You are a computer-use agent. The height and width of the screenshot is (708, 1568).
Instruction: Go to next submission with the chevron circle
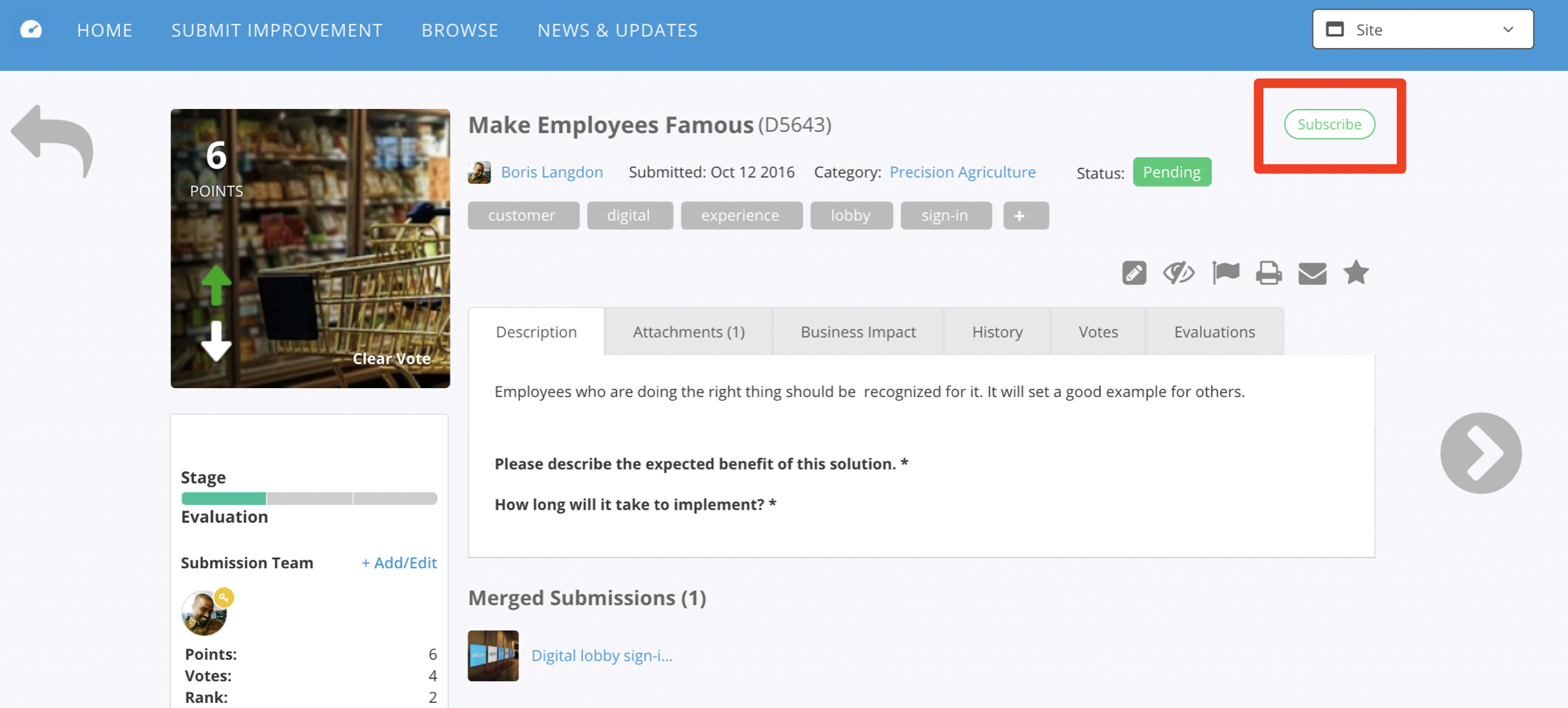tap(1481, 453)
